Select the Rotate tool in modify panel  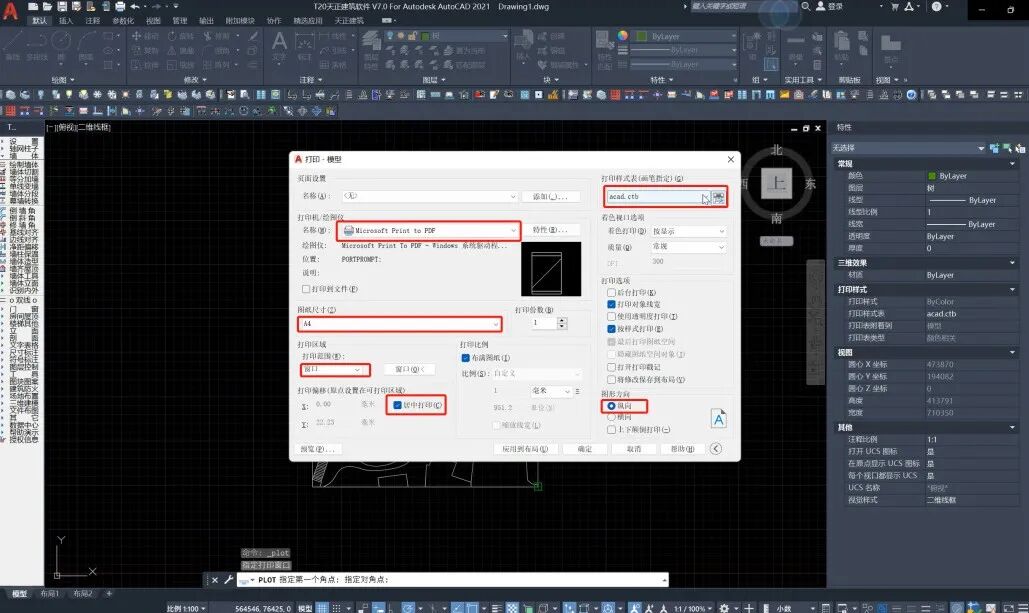tap(182, 36)
